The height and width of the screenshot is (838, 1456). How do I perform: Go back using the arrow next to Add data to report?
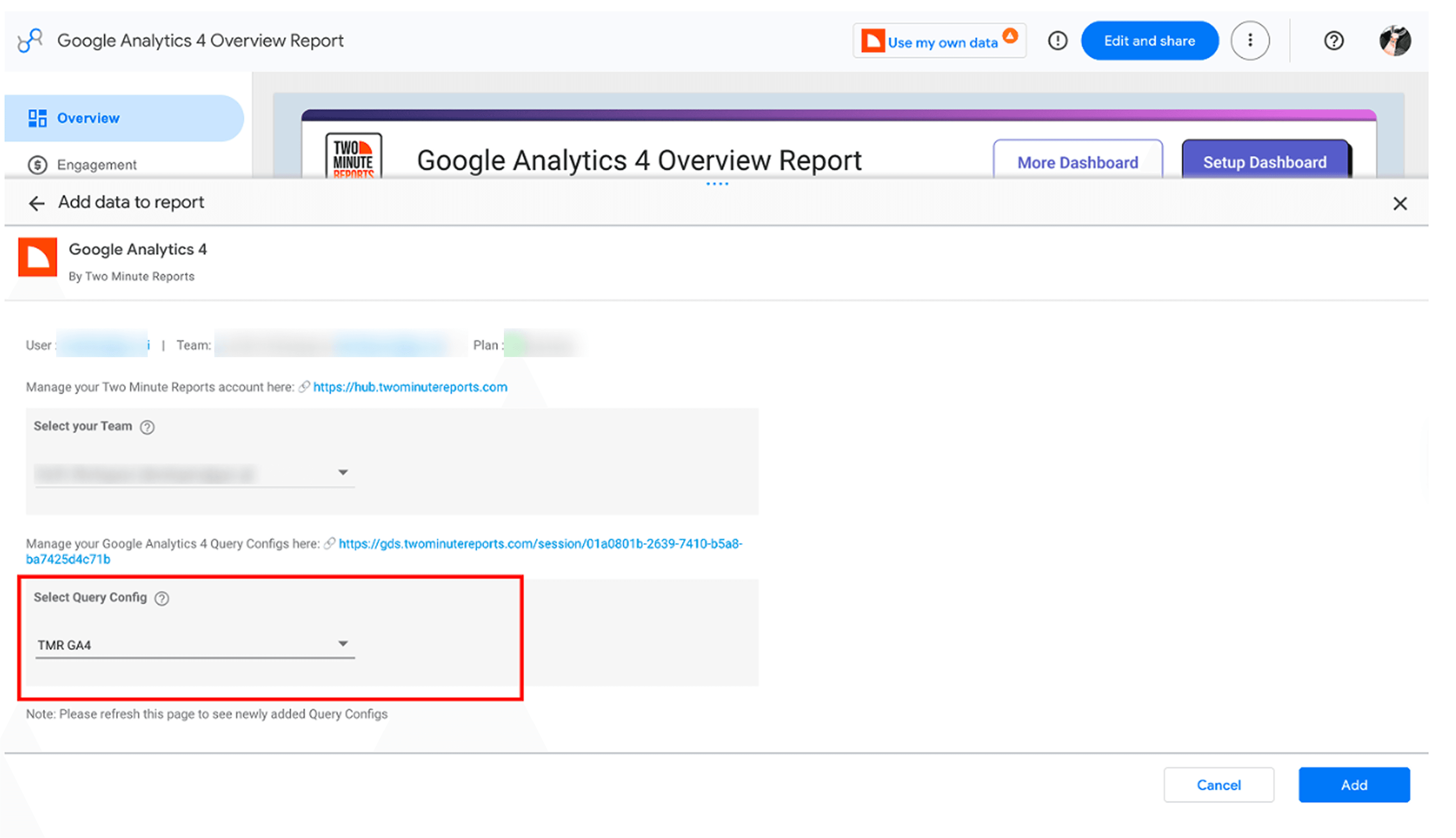coord(36,203)
